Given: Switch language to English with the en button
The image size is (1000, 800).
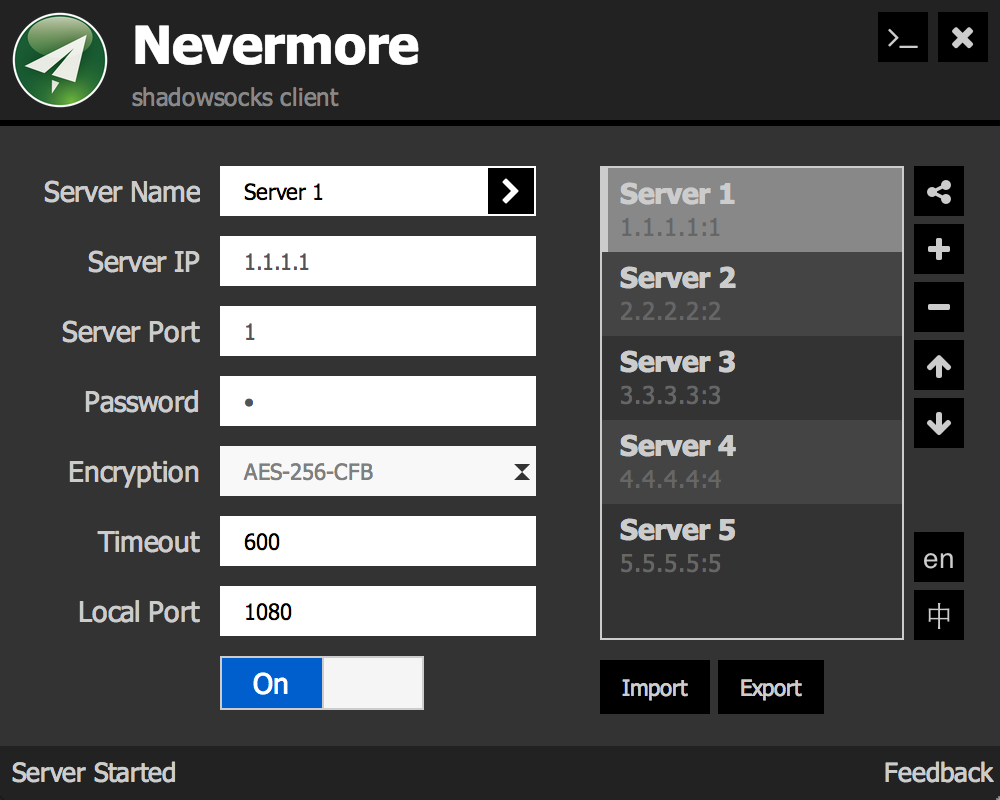Looking at the screenshot, I should 939,558.
